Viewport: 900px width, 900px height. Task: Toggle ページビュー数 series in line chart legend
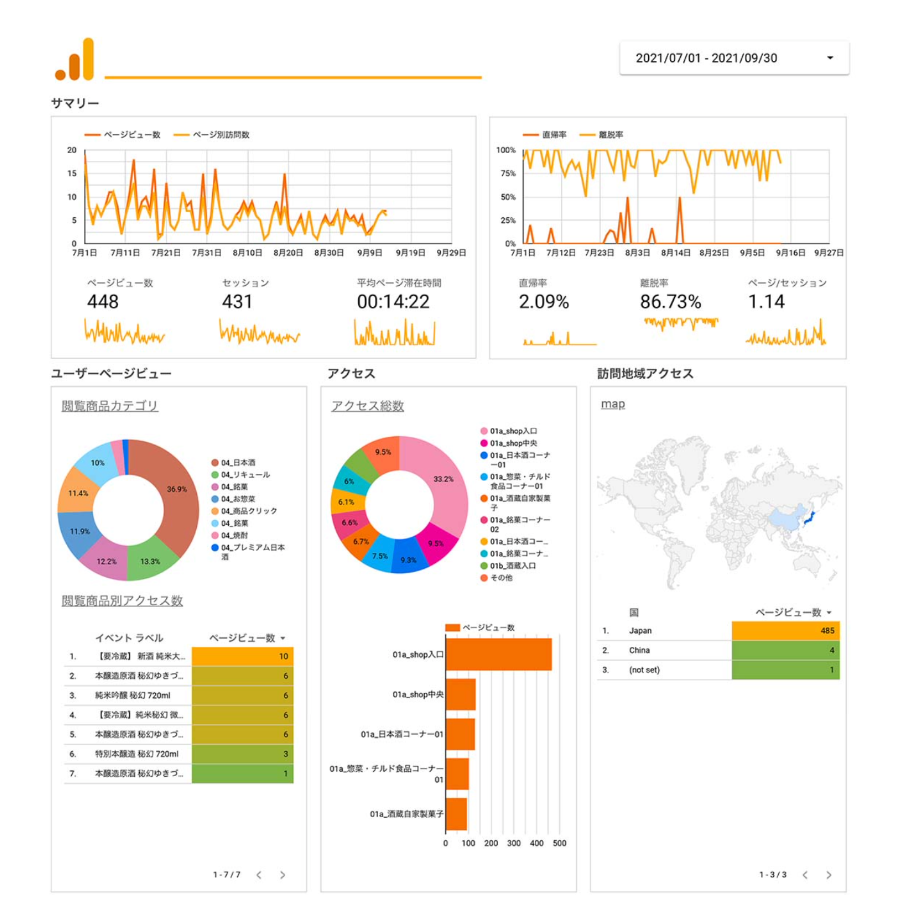click(124, 134)
